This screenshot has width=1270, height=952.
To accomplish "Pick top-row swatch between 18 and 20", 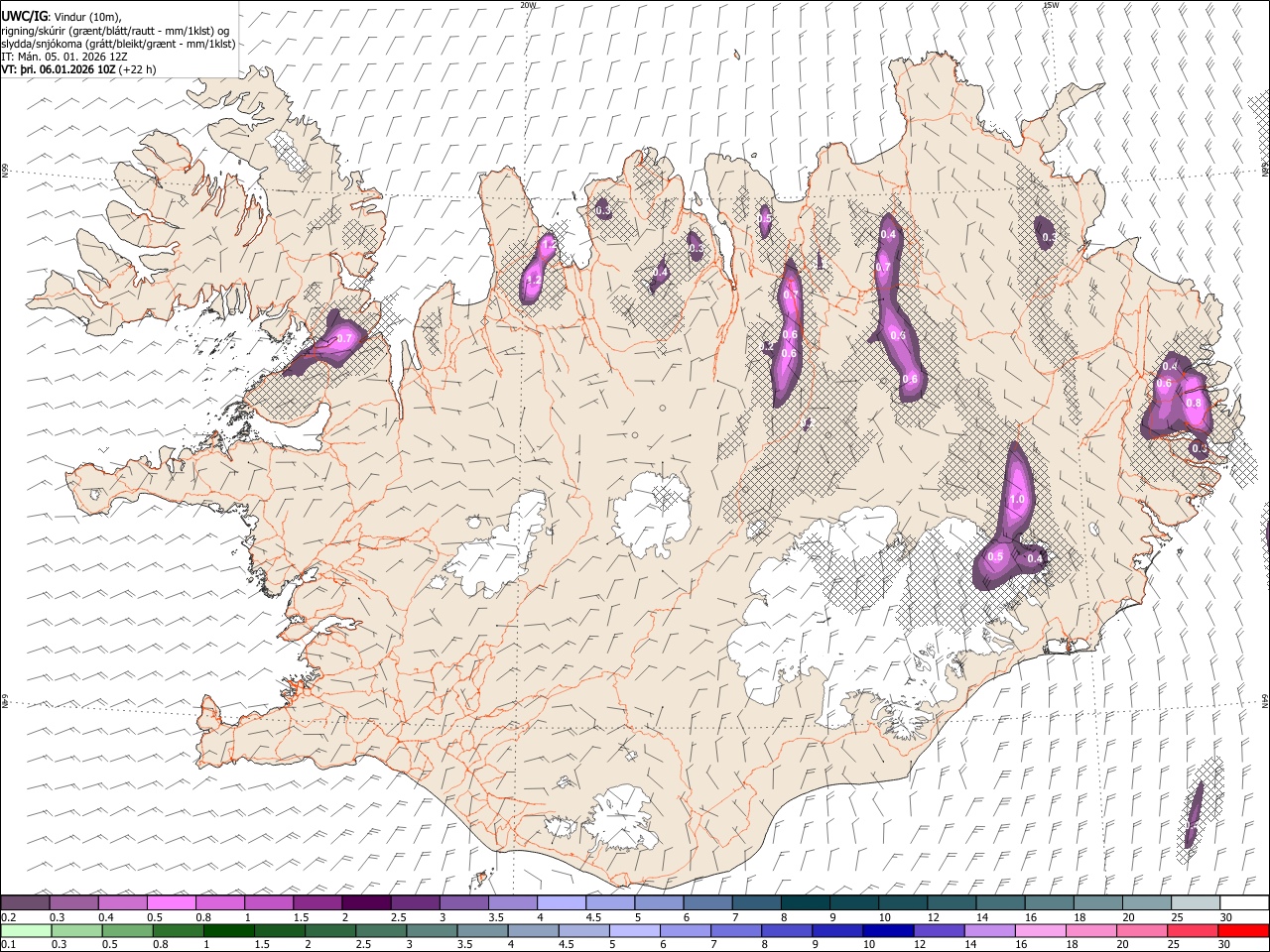I will [1097, 903].
